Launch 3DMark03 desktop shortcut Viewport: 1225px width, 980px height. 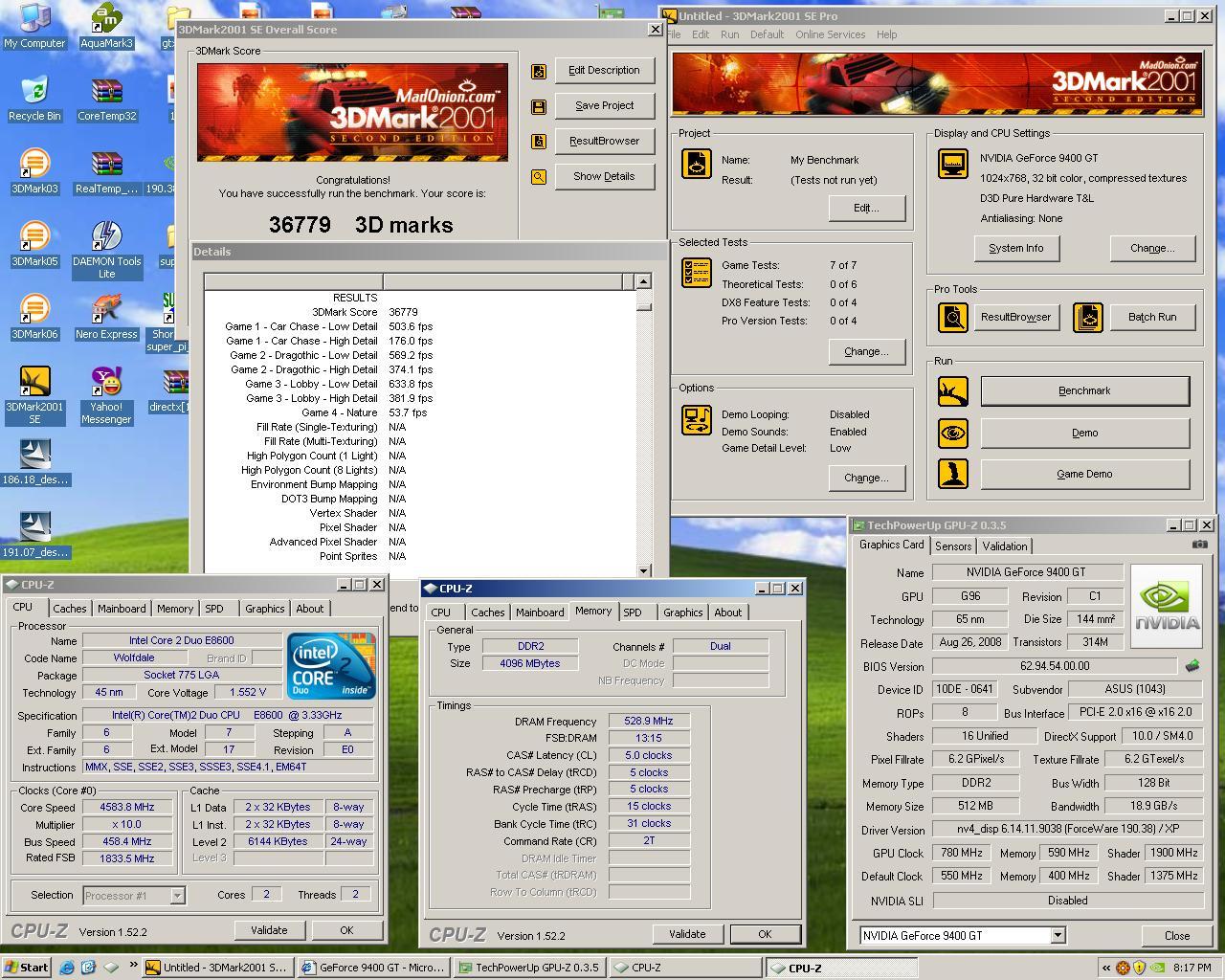[34, 171]
